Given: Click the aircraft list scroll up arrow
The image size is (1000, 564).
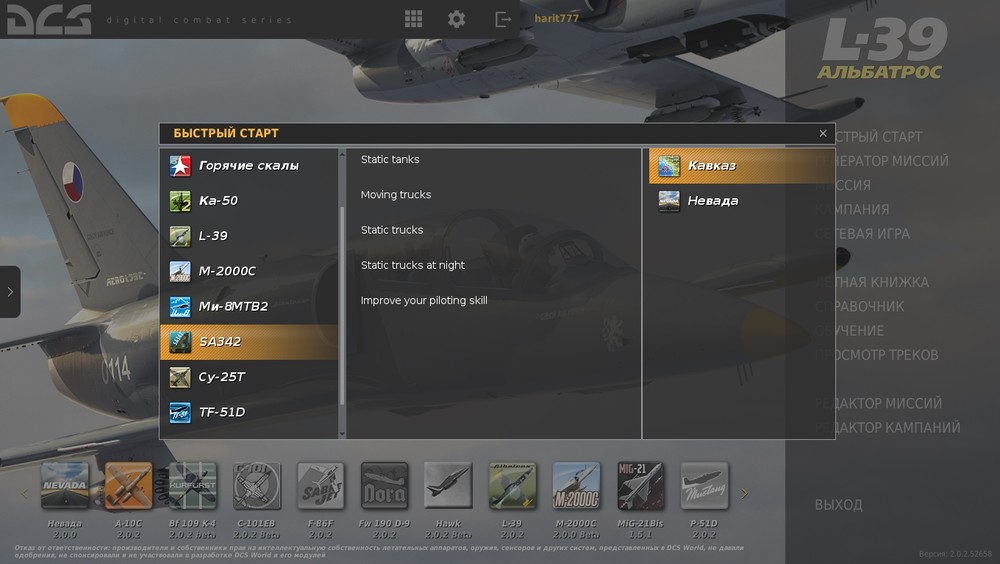Looking at the screenshot, I should pyautogui.click(x=342, y=154).
